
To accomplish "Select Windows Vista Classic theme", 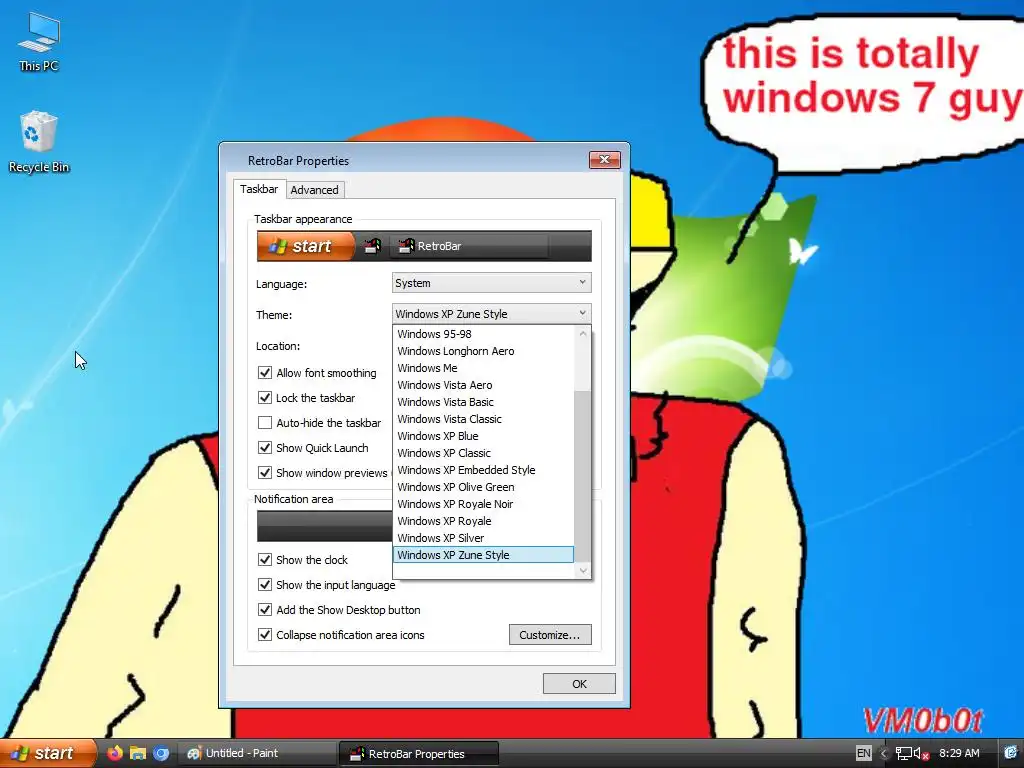I will (483, 419).
